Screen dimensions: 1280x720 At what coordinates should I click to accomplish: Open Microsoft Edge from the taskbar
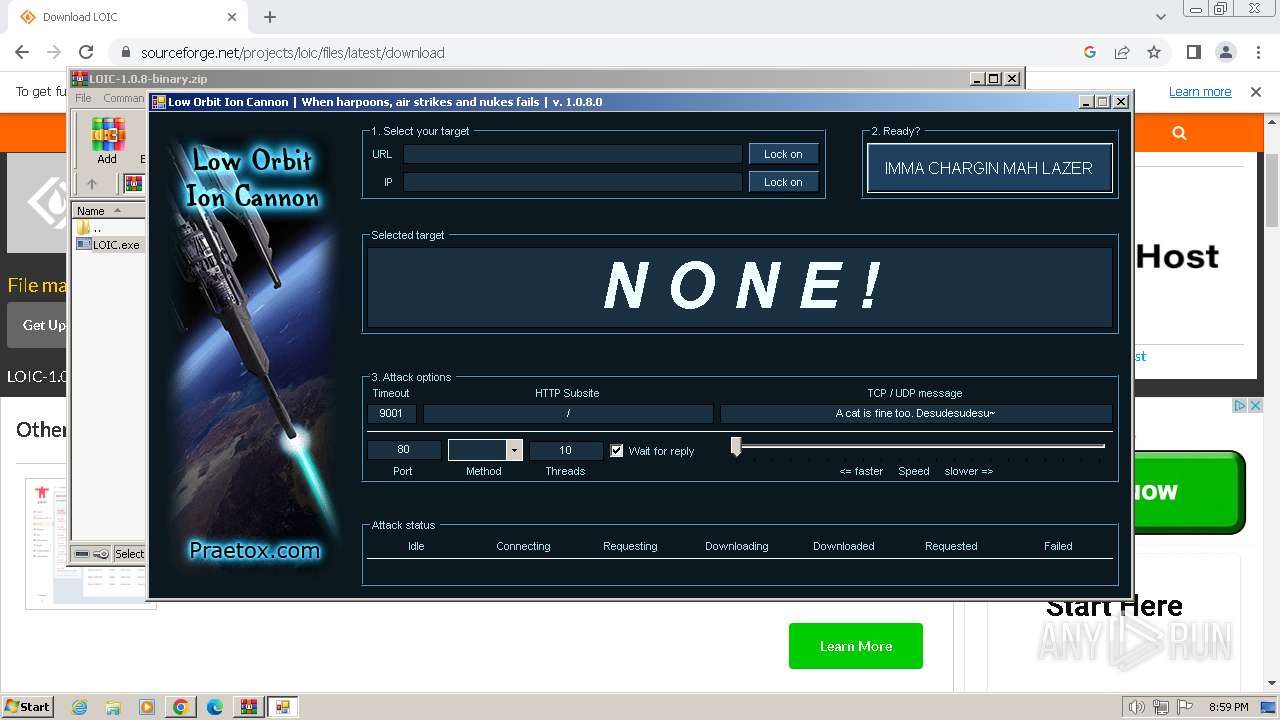click(x=215, y=707)
